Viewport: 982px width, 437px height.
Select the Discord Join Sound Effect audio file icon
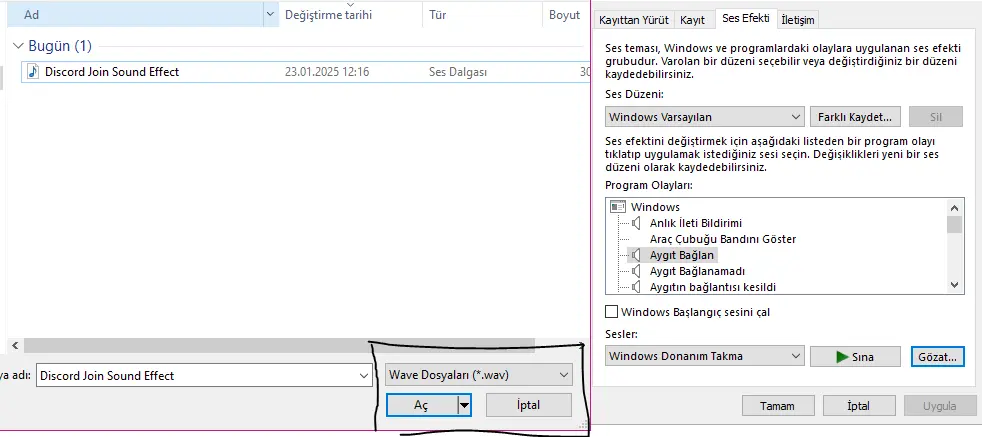(34, 72)
